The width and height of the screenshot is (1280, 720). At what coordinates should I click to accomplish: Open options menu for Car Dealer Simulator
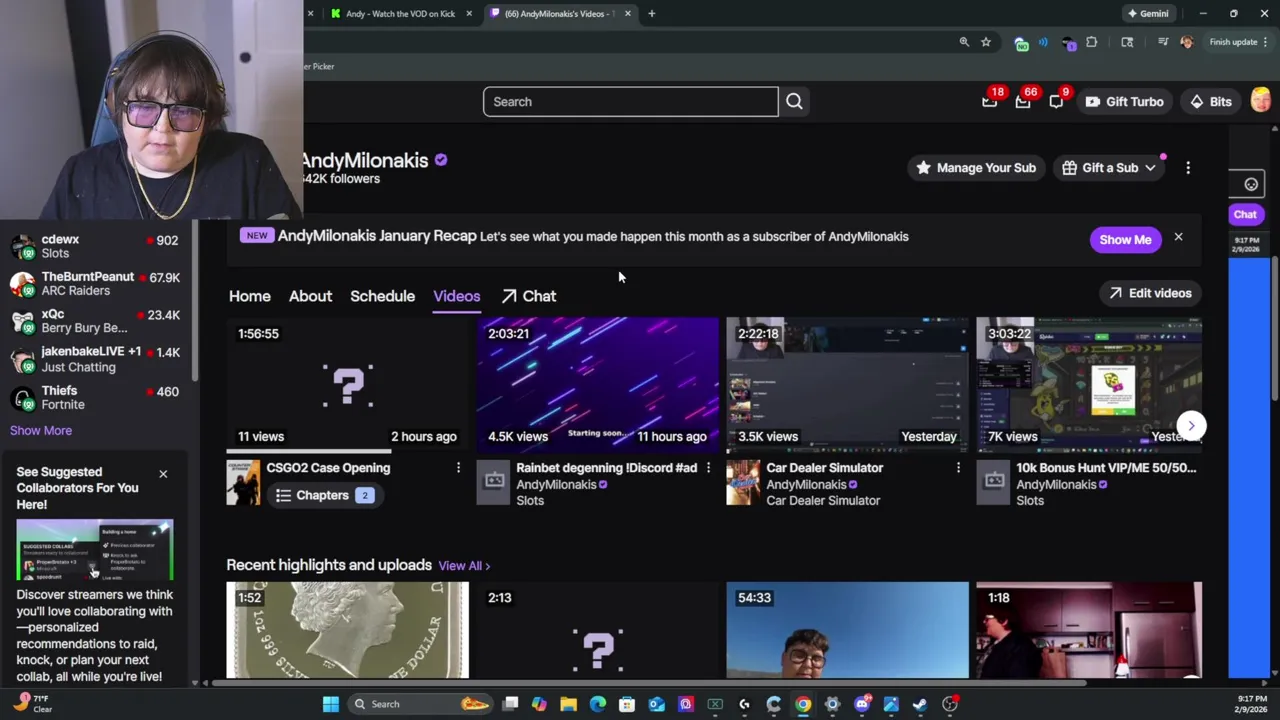[x=958, y=468]
